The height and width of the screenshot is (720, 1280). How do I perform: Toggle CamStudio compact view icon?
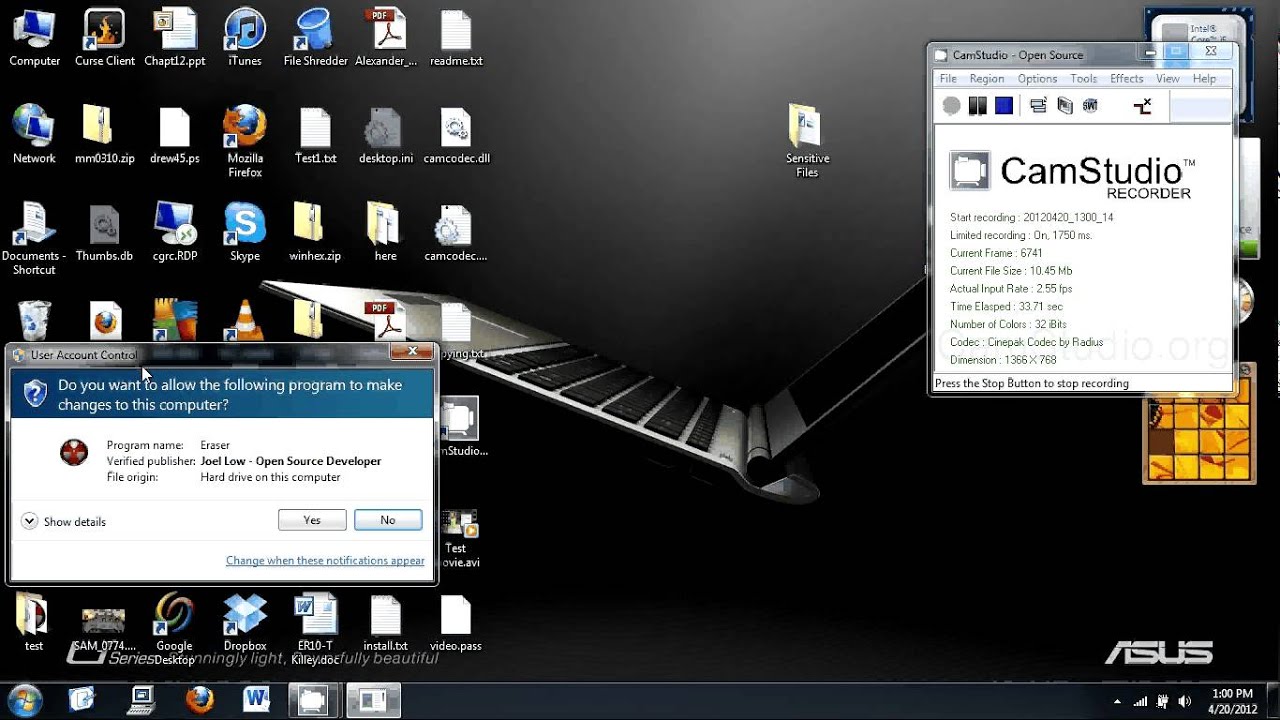[1038, 106]
